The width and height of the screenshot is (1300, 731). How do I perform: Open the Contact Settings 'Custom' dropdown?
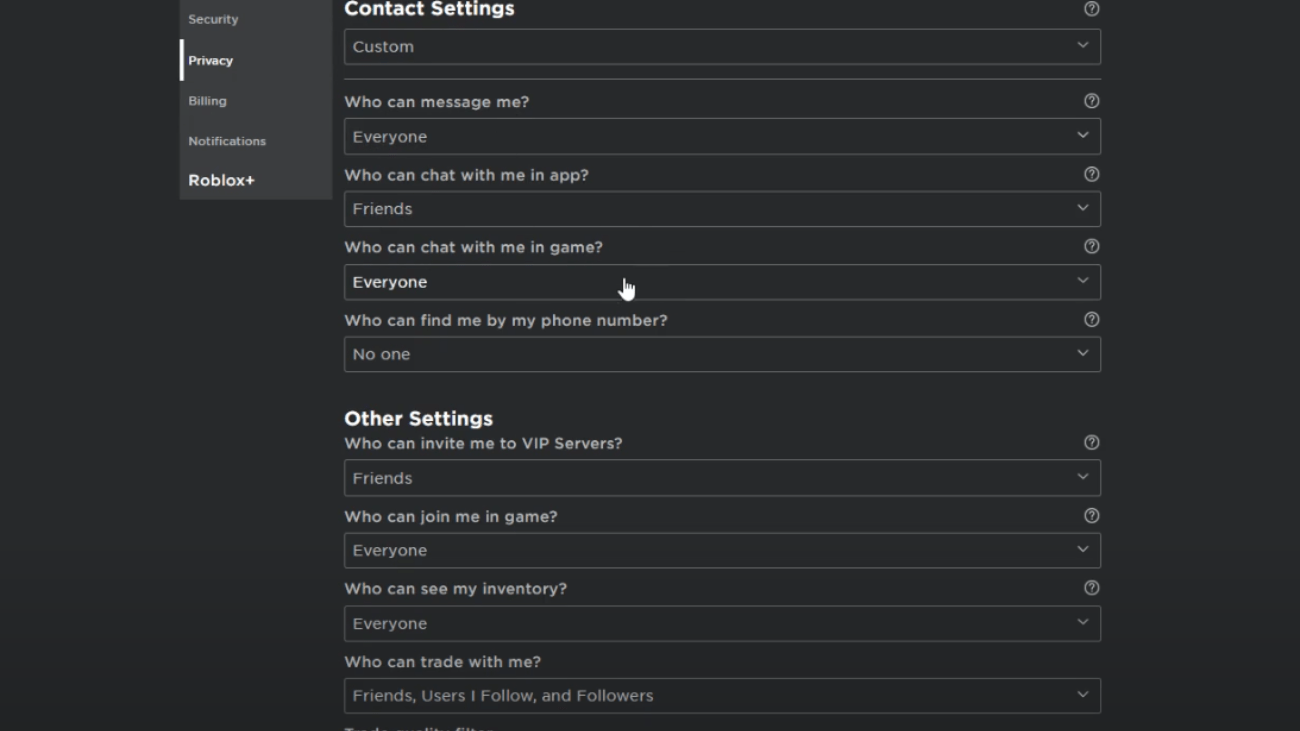722,46
